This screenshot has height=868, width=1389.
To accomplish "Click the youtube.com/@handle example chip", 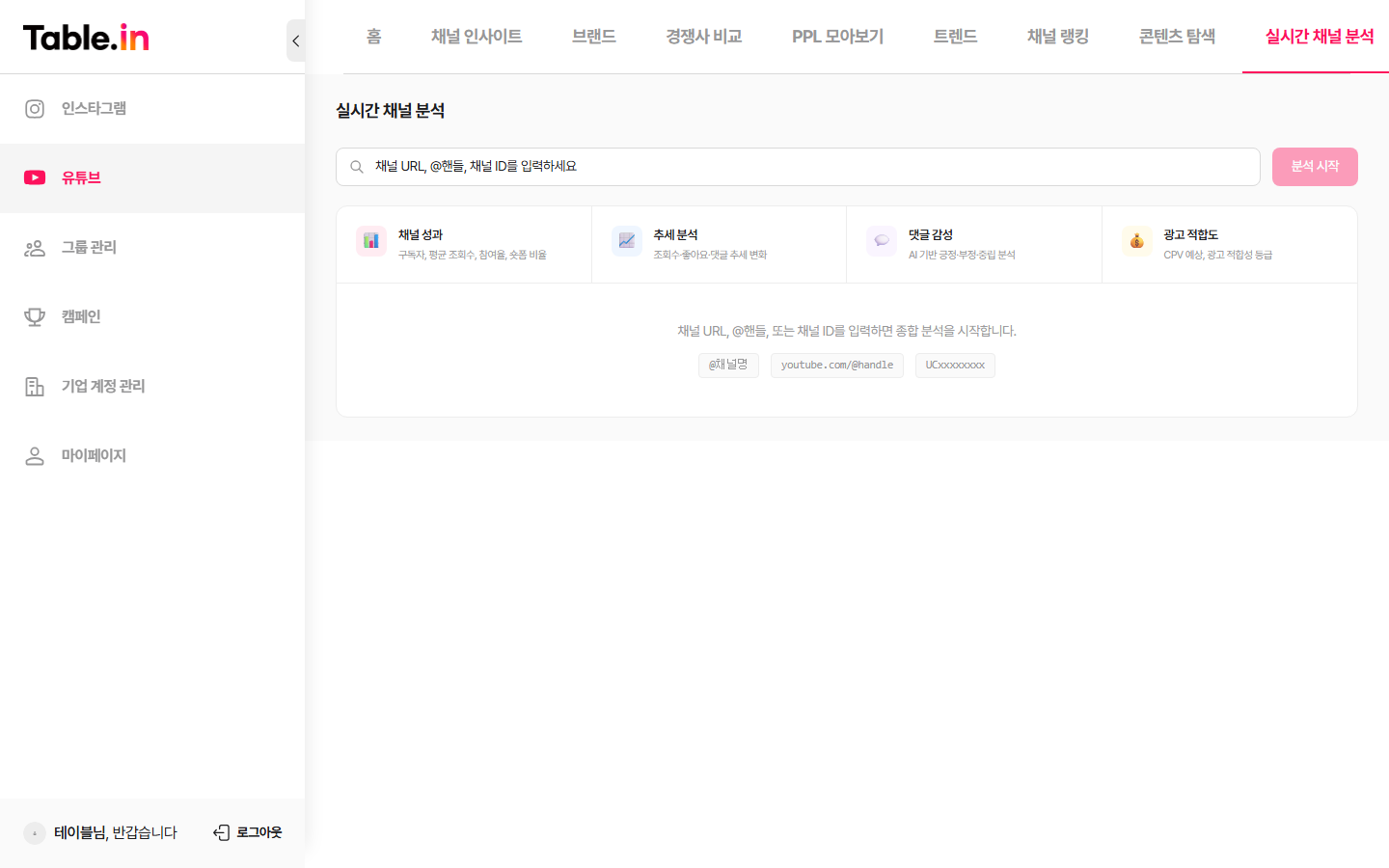I will 836,365.
